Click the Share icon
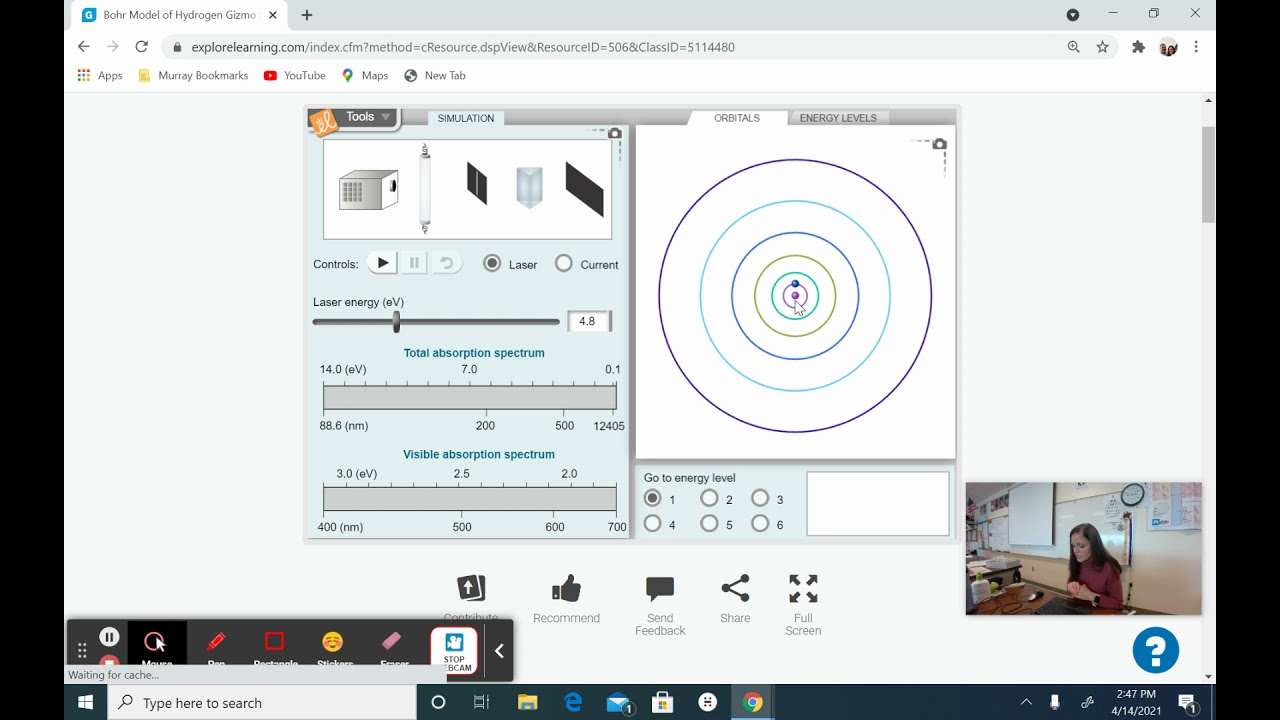This screenshot has height=720, width=1280. click(x=735, y=588)
